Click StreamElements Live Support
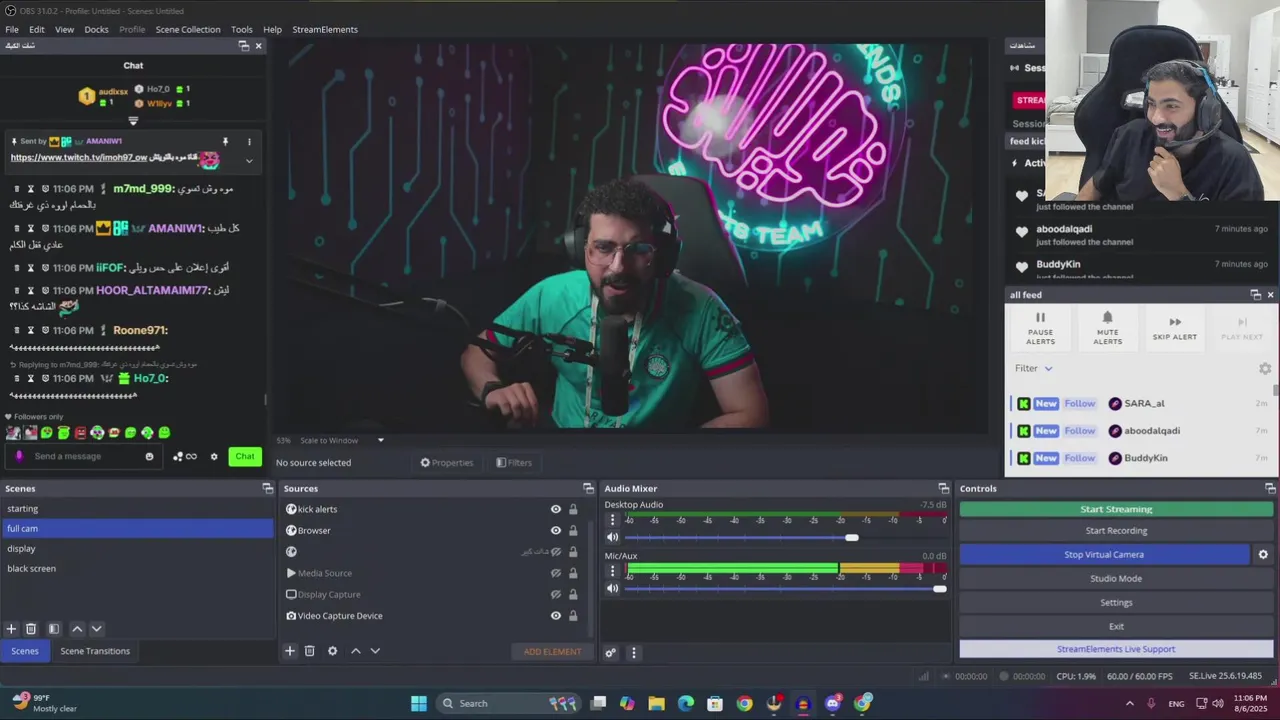Image resolution: width=1280 pixels, height=720 pixels. click(x=1116, y=649)
